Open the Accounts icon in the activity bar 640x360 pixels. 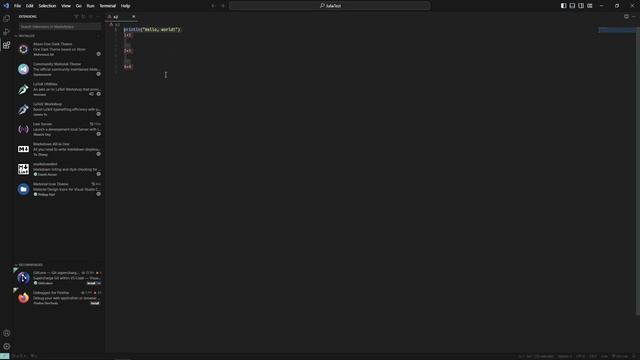tap(7, 333)
